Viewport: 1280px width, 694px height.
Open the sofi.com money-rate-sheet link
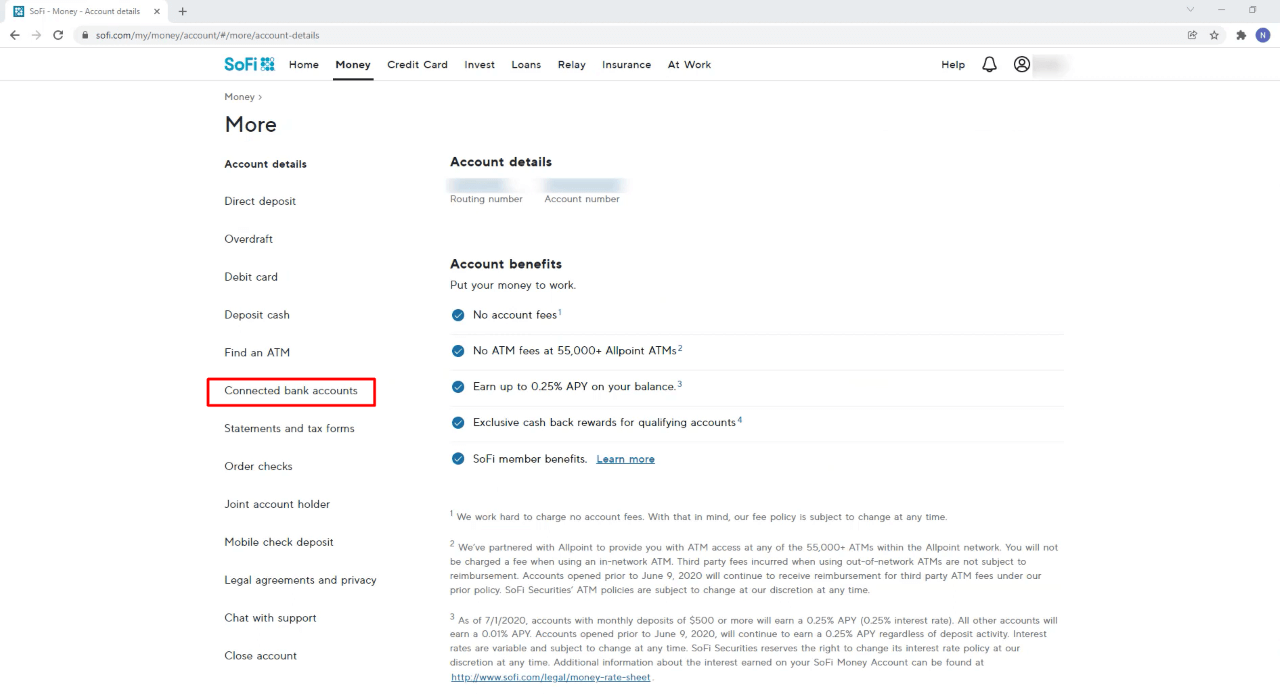click(x=551, y=677)
